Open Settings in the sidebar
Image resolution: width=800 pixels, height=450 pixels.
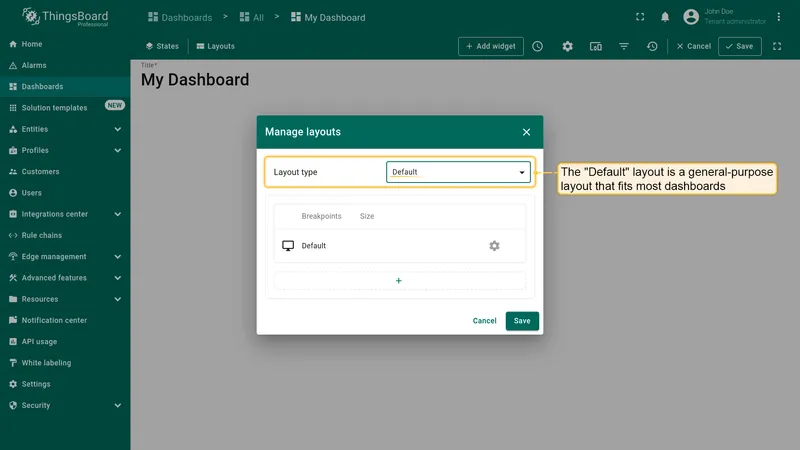pos(65,384)
